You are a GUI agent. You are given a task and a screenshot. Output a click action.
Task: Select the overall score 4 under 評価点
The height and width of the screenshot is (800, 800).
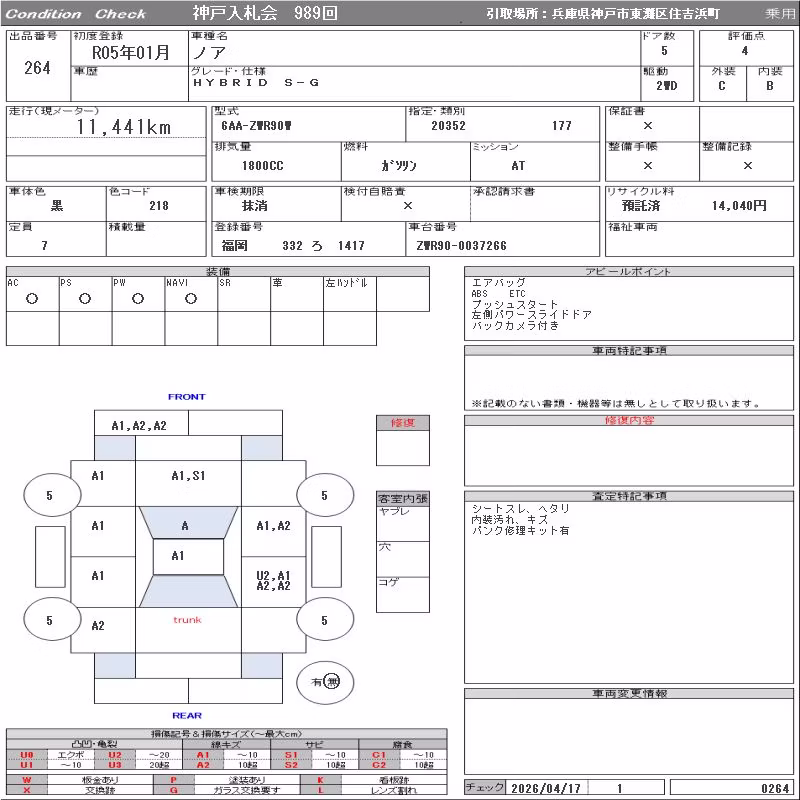(x=745, y=51)
